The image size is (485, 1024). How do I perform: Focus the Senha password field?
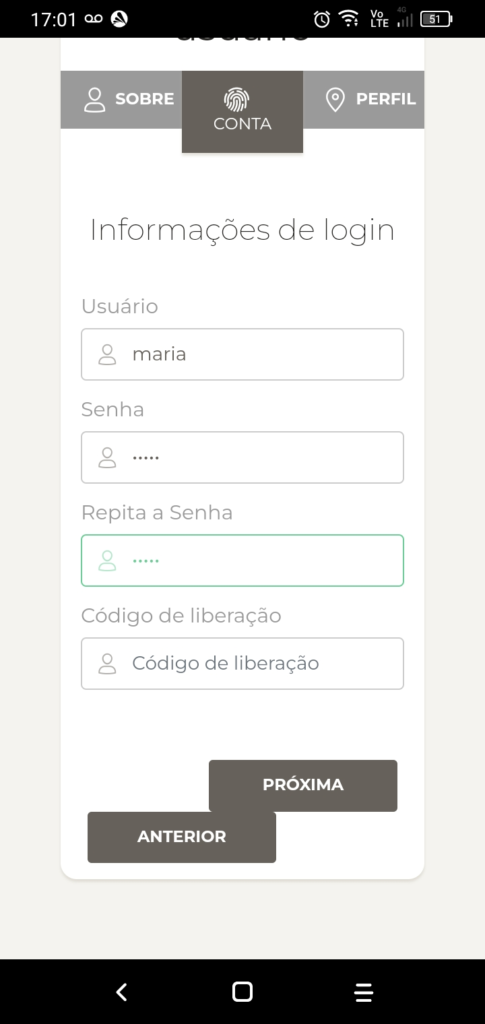[242, 458]
